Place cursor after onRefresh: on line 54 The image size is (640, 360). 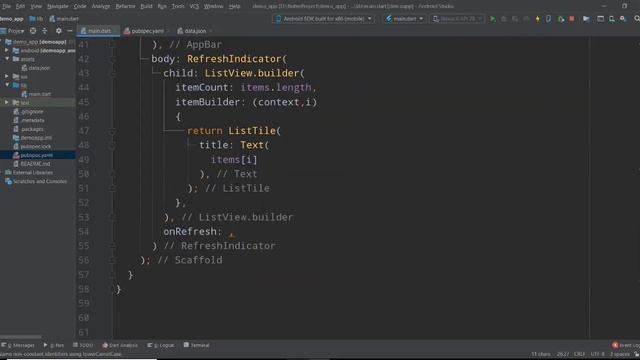pos(223,231)
